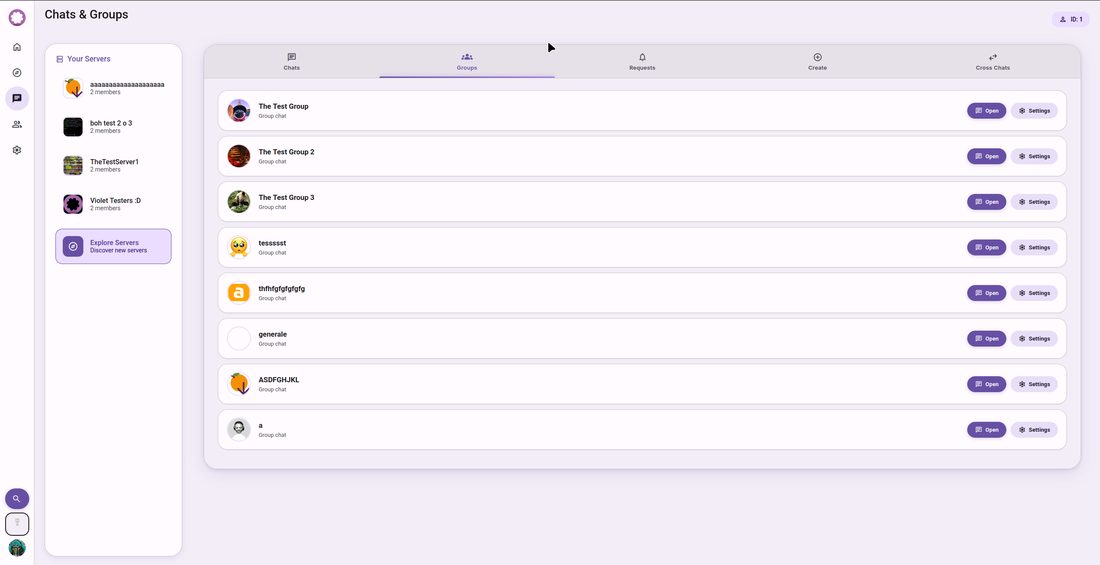Open settings for tessssst group

coord(1034,248)
